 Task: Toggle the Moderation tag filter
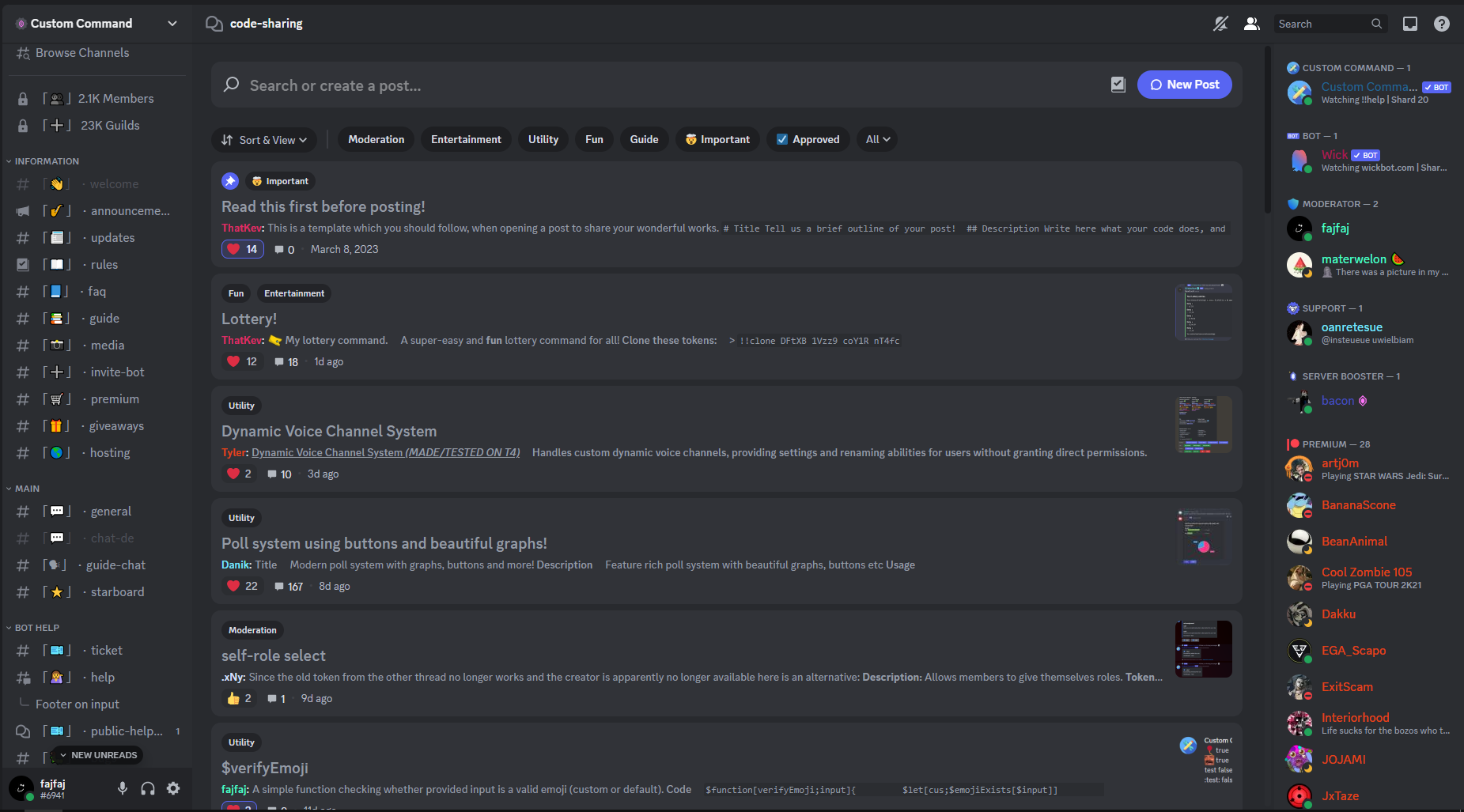(376, 139)
